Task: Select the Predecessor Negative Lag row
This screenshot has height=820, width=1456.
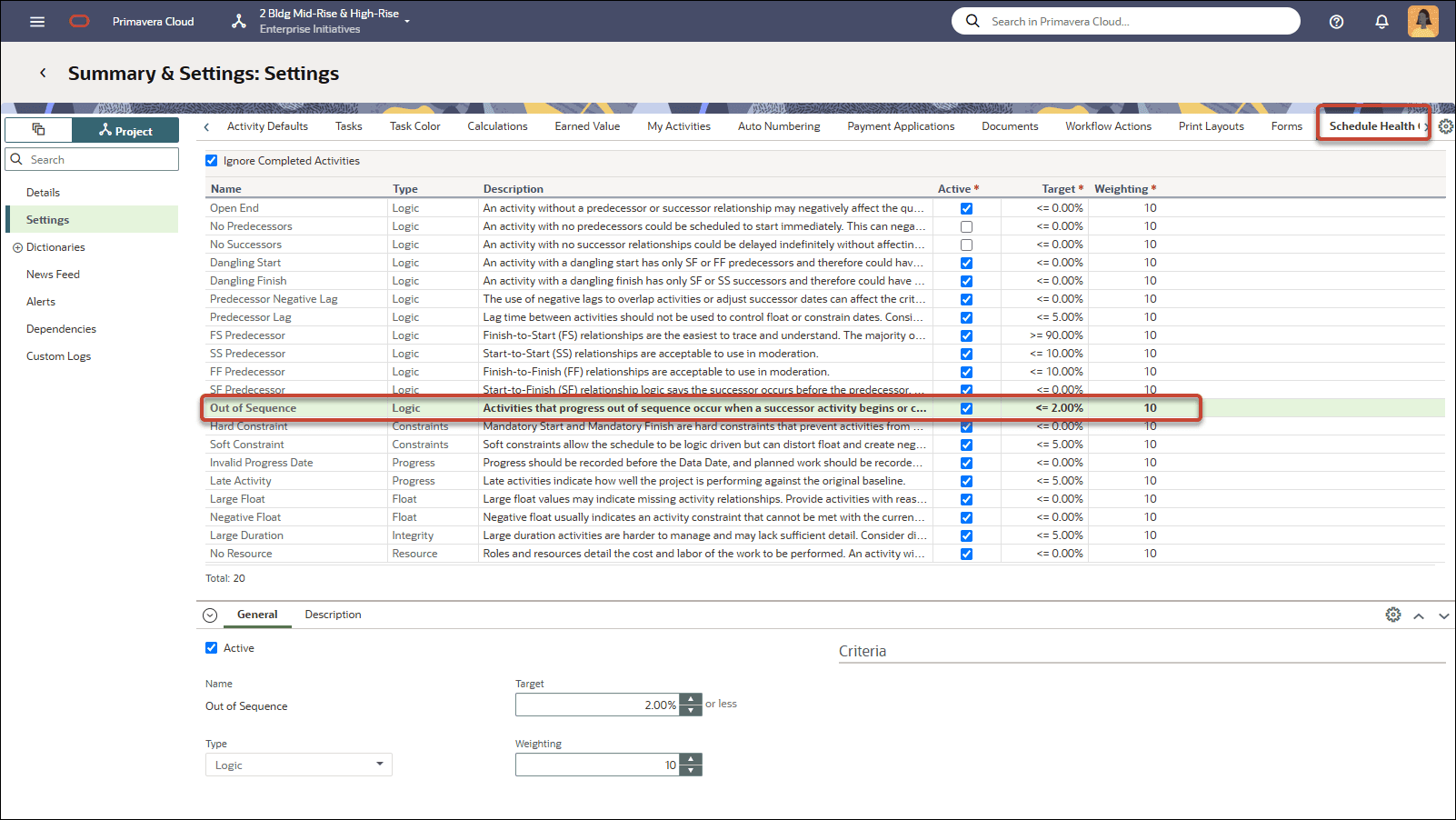Action: [x=824, y=299]
